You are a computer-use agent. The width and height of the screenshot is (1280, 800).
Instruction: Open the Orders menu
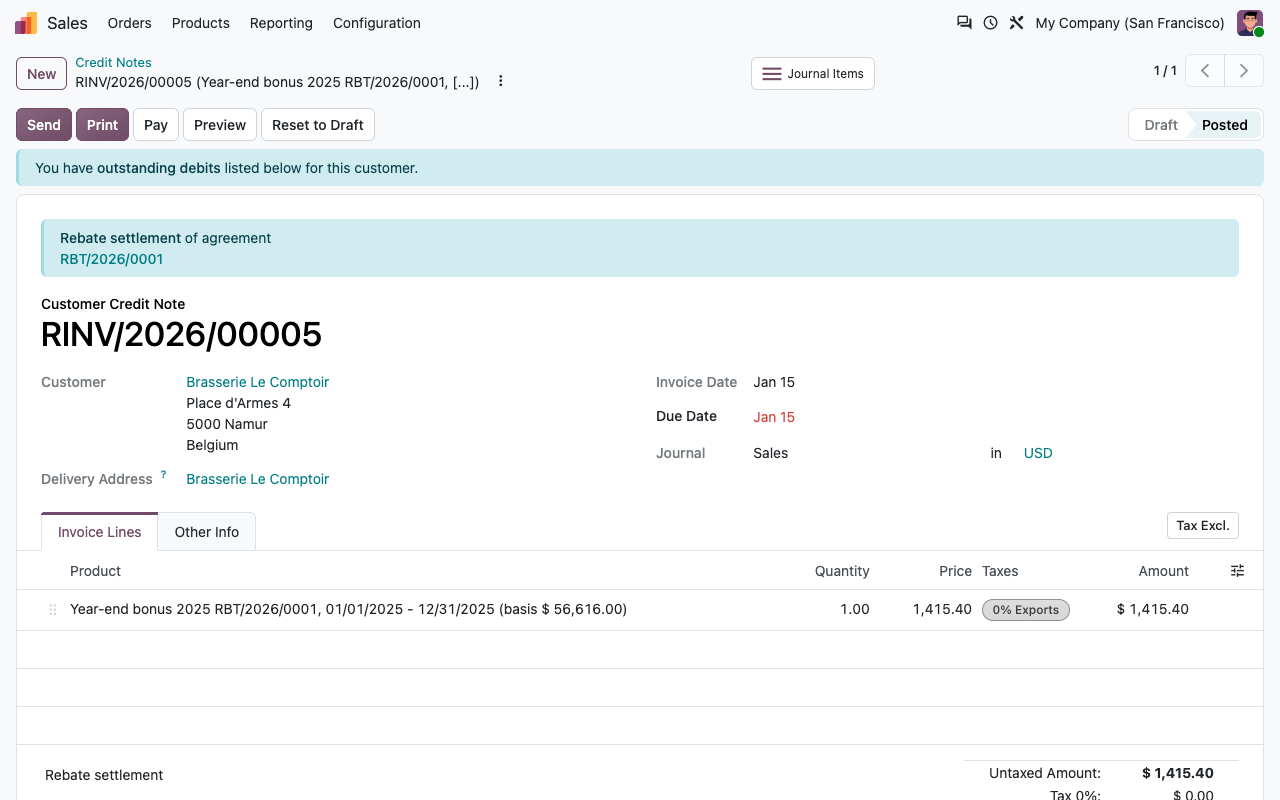click(130, 23)
